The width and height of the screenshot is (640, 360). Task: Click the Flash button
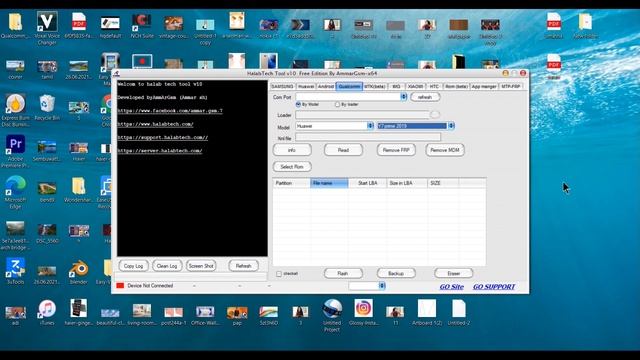coord(343,273)
